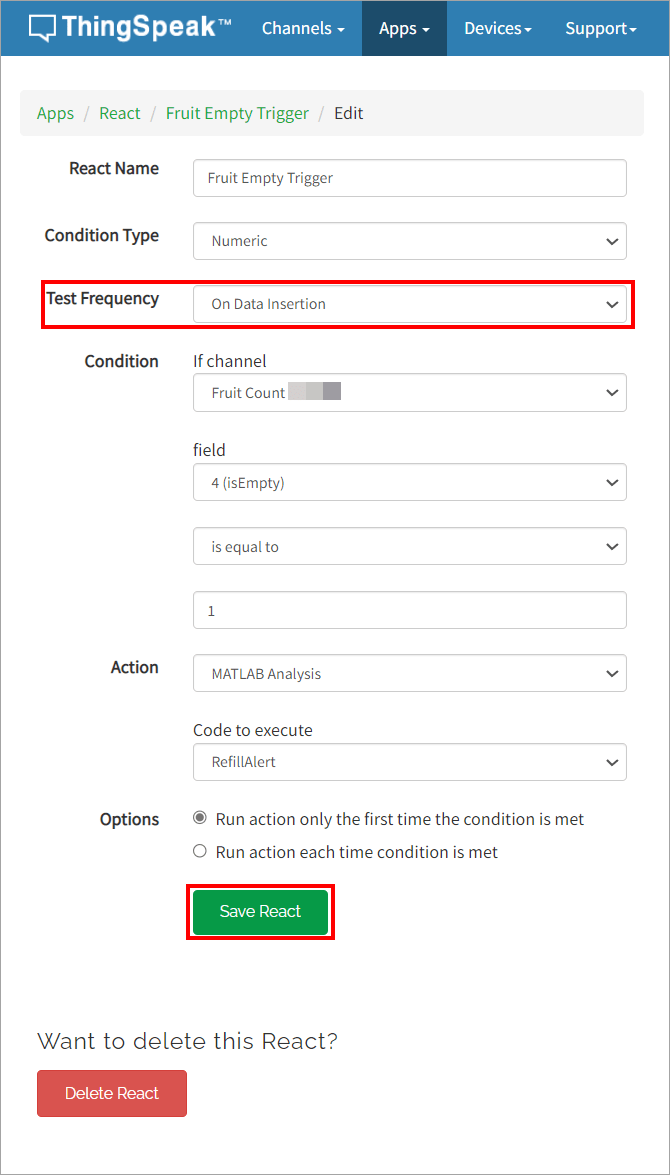Open the field 4 (isEmpty) dropdown
This screenshot has width=670, height=1175.
click(x=409, y=482)
